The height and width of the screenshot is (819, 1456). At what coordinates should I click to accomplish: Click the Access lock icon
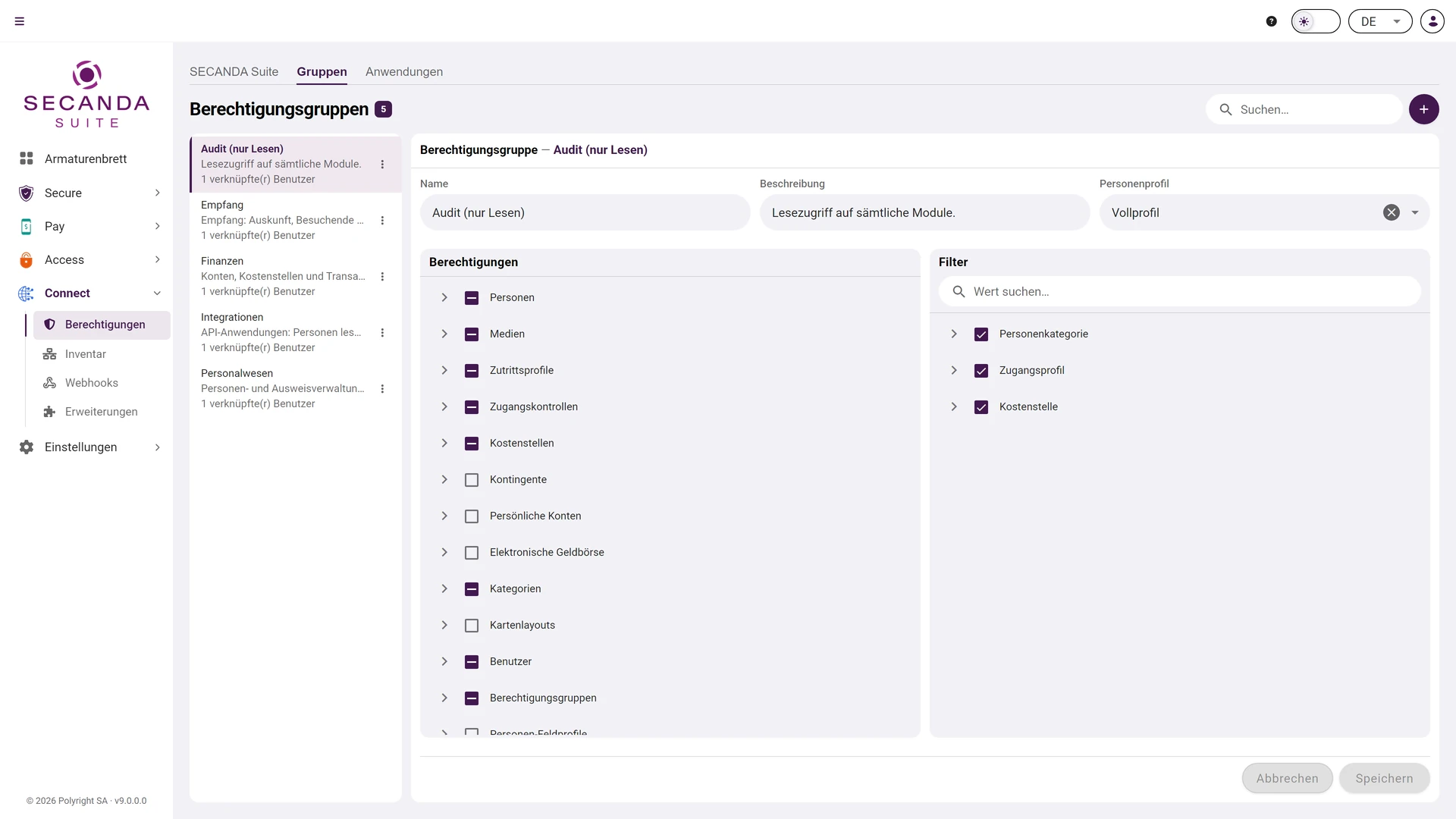point(27,259)
